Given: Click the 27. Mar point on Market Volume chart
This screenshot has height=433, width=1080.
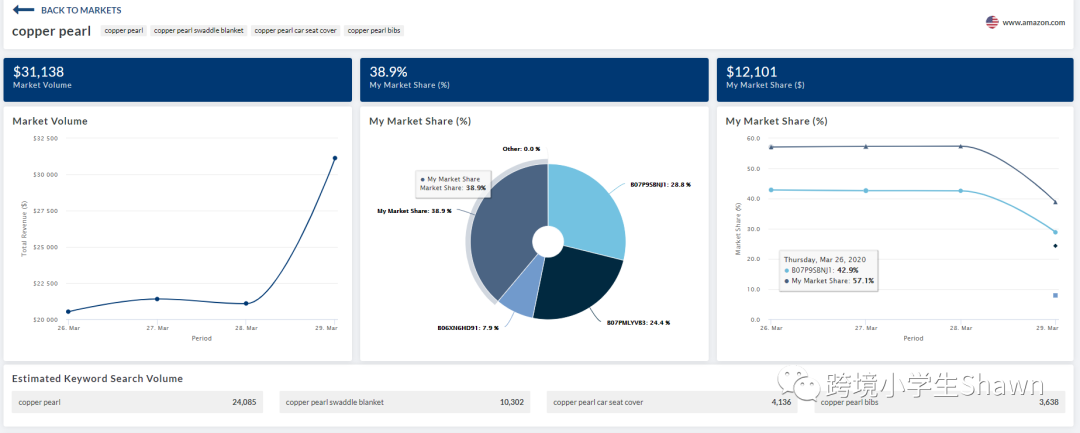Looking at the screenshot, I should pyautogui.click(x=157, y=299).
